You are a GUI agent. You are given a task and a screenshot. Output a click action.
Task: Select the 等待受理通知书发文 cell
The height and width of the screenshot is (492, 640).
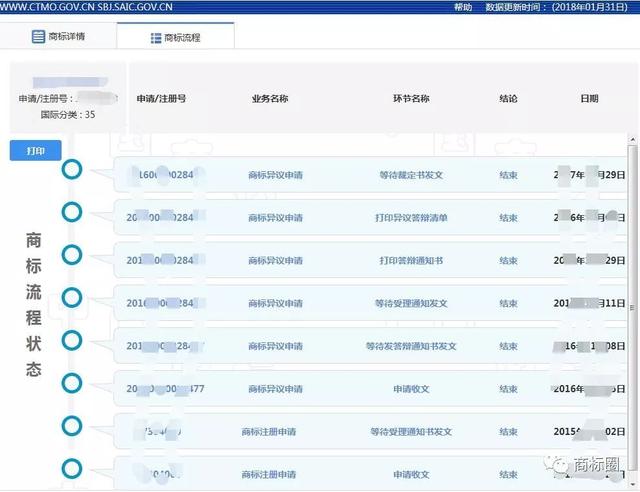[x=411, y=432]
